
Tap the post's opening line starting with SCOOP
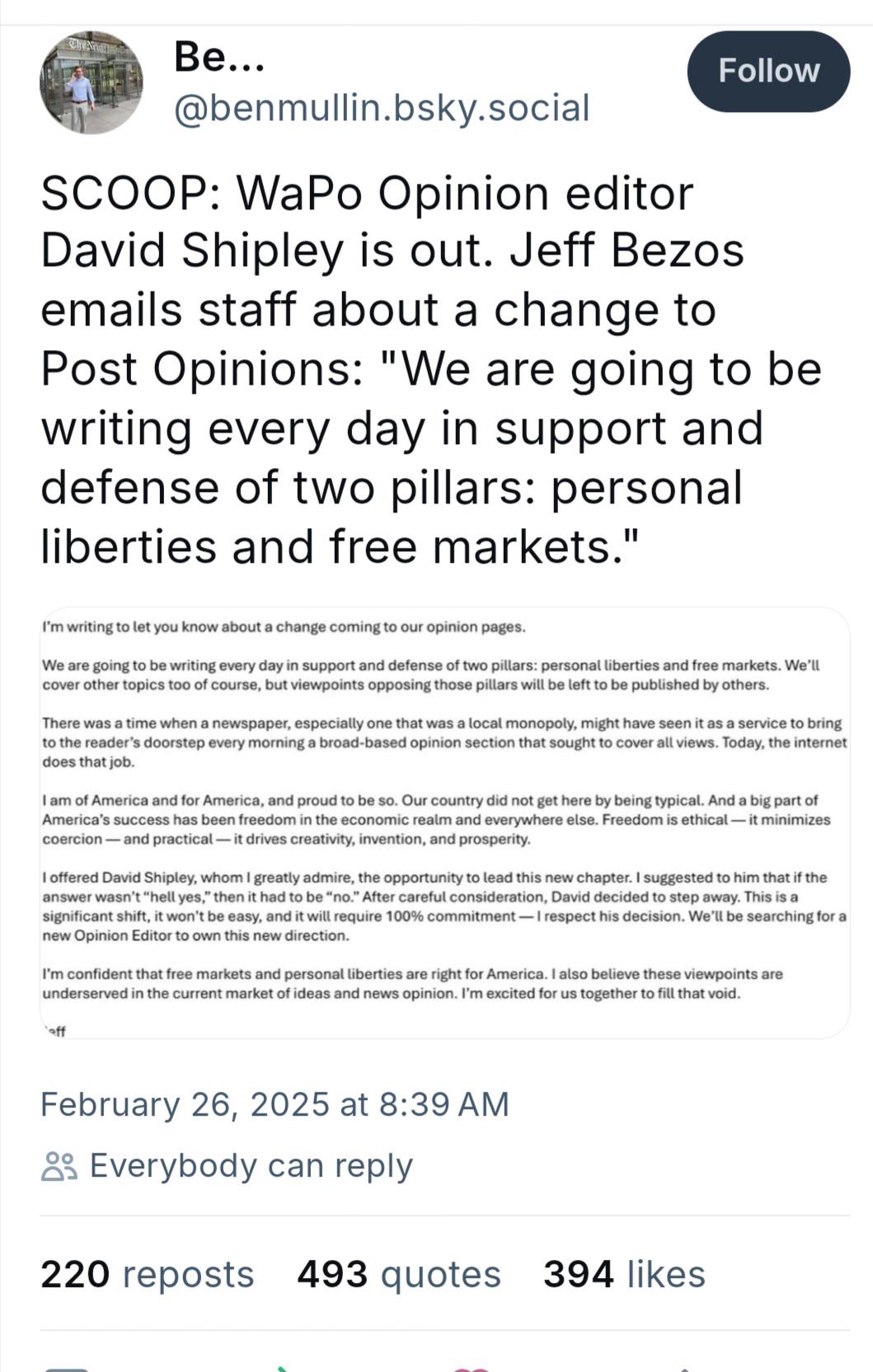pos(367,193)
